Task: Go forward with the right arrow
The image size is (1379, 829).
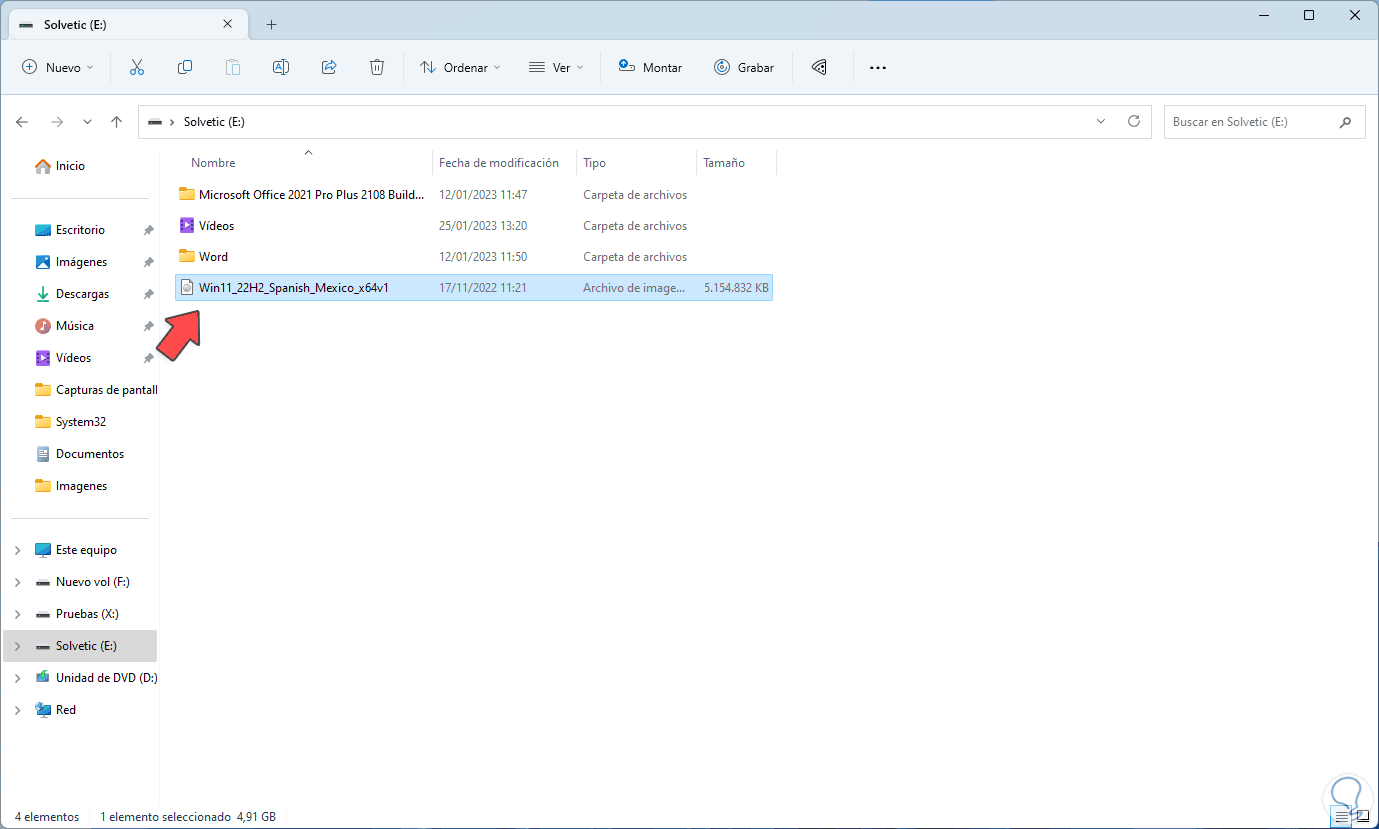Action: pyautogui.click(x=57, y=122)
